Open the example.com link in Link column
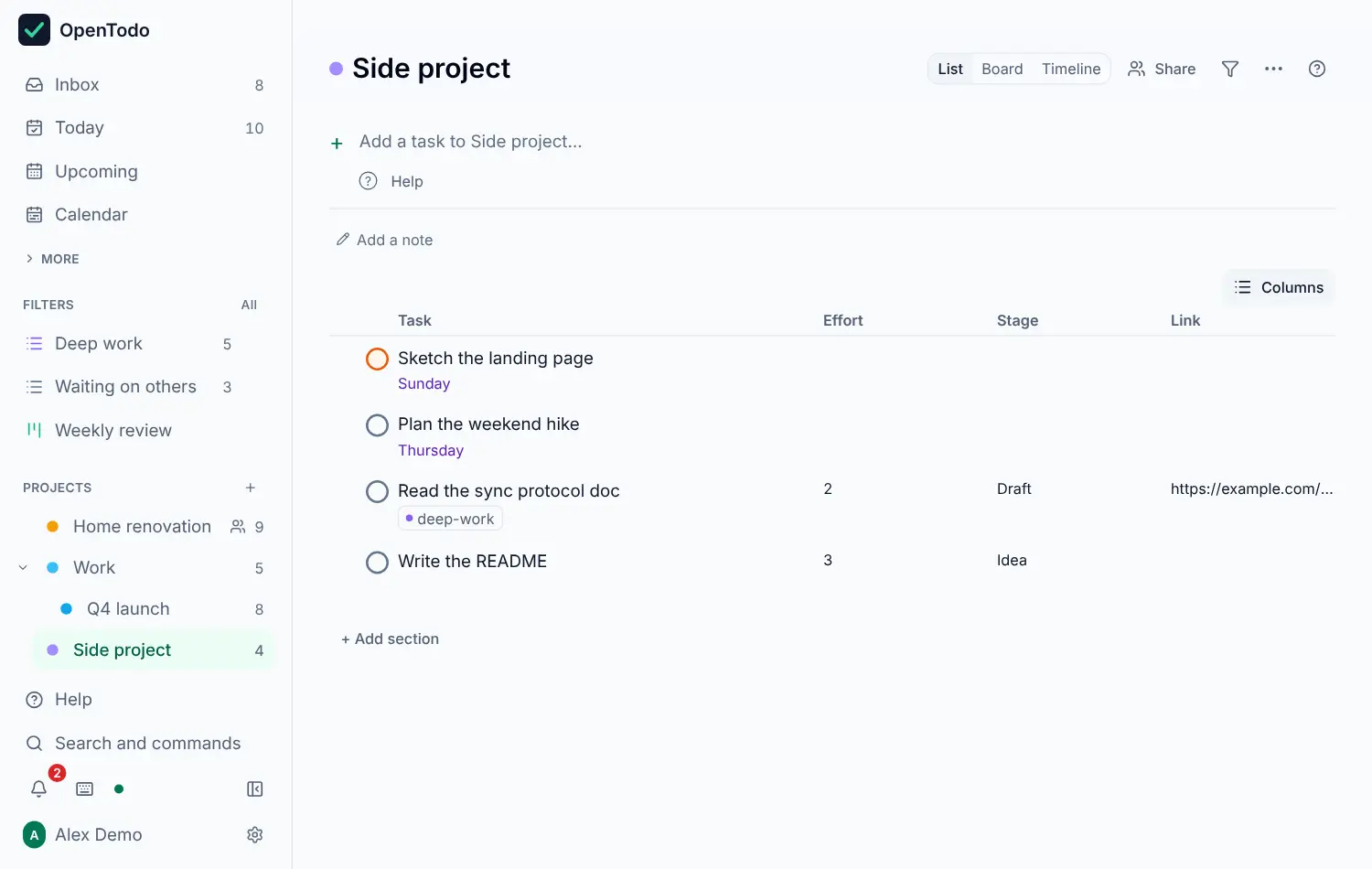 pos(1251,488)
